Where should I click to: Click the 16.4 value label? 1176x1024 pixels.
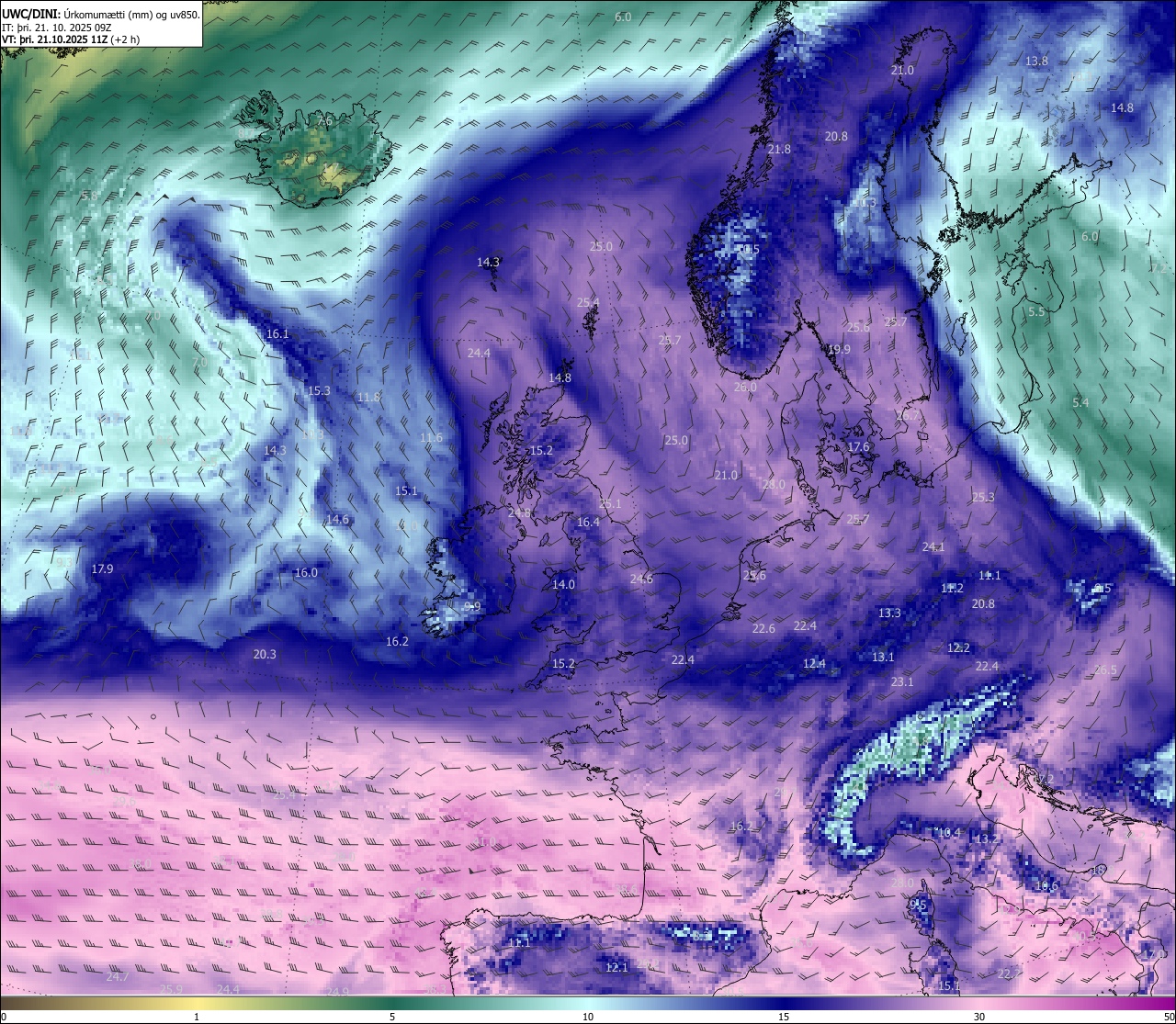(588, 522)
